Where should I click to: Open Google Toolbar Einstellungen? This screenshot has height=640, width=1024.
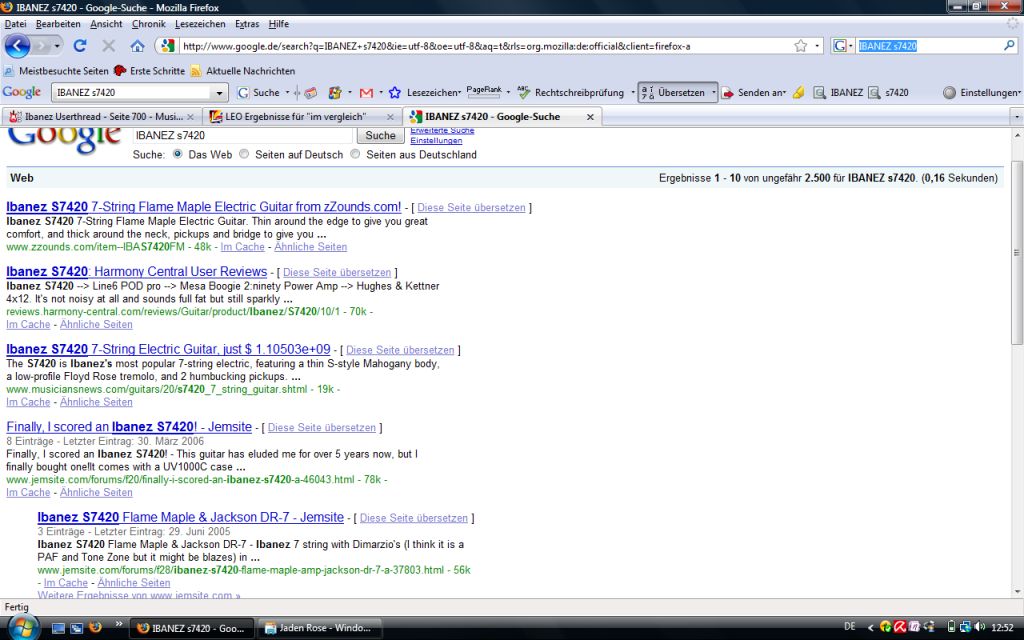coord(982,93)
